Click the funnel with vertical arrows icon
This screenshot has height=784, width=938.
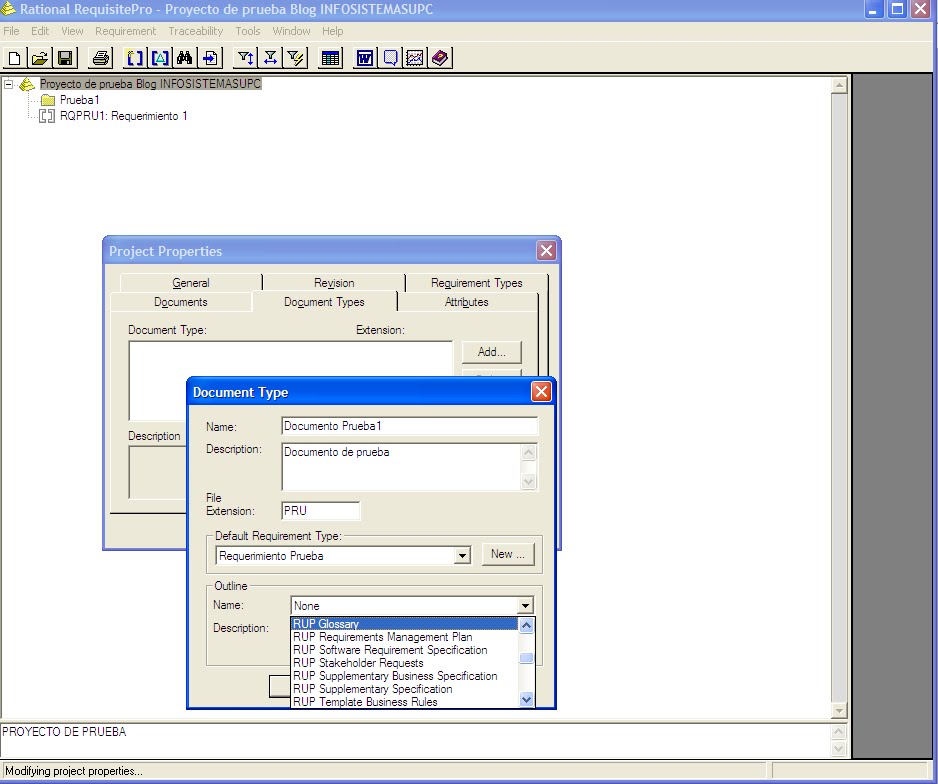click(x=245, y=58)
